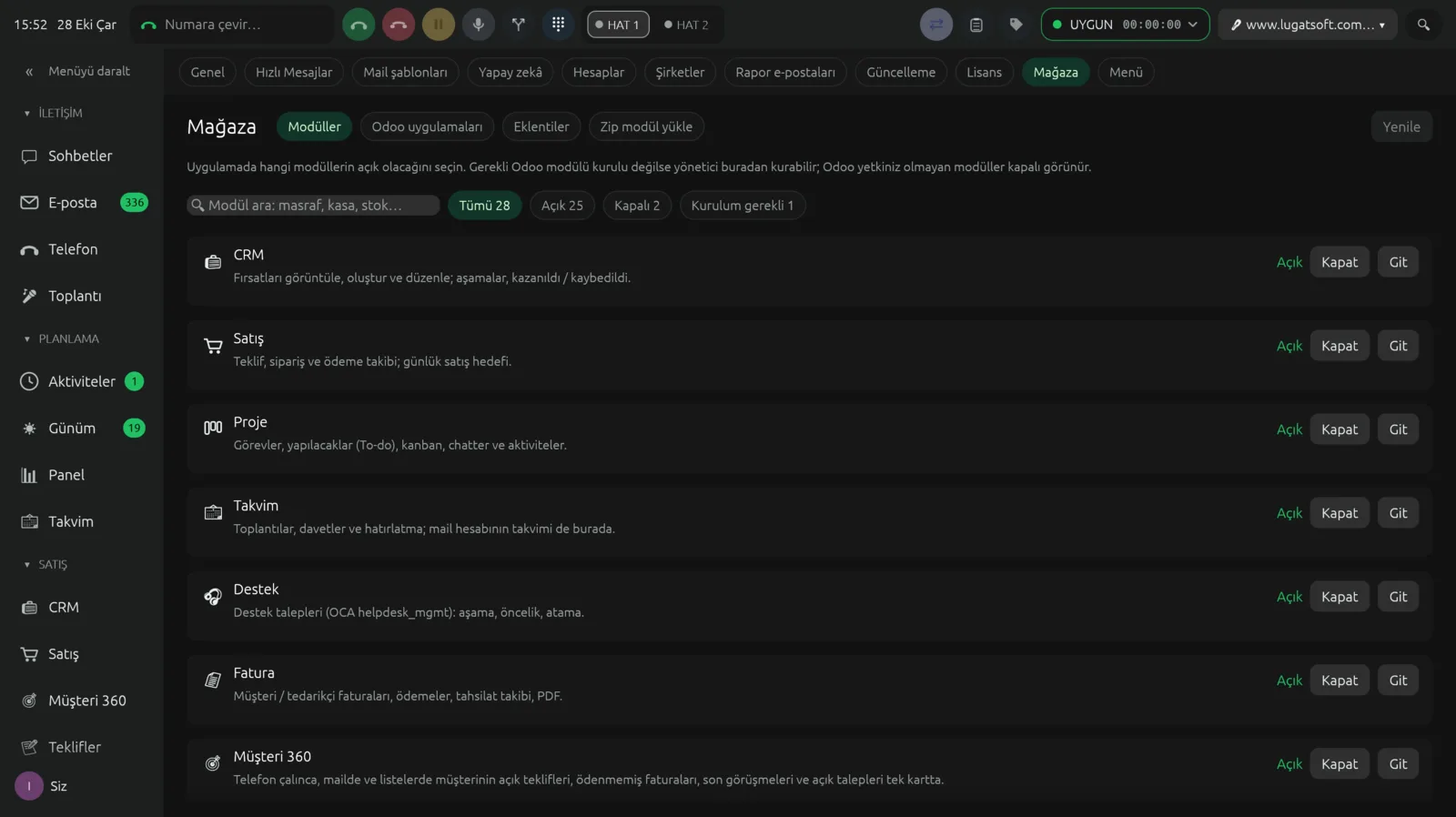The width and height of the screenshot is (1456, 817).
Task: Click the tag icon in top bar
Action: (x=1016, y=25)
